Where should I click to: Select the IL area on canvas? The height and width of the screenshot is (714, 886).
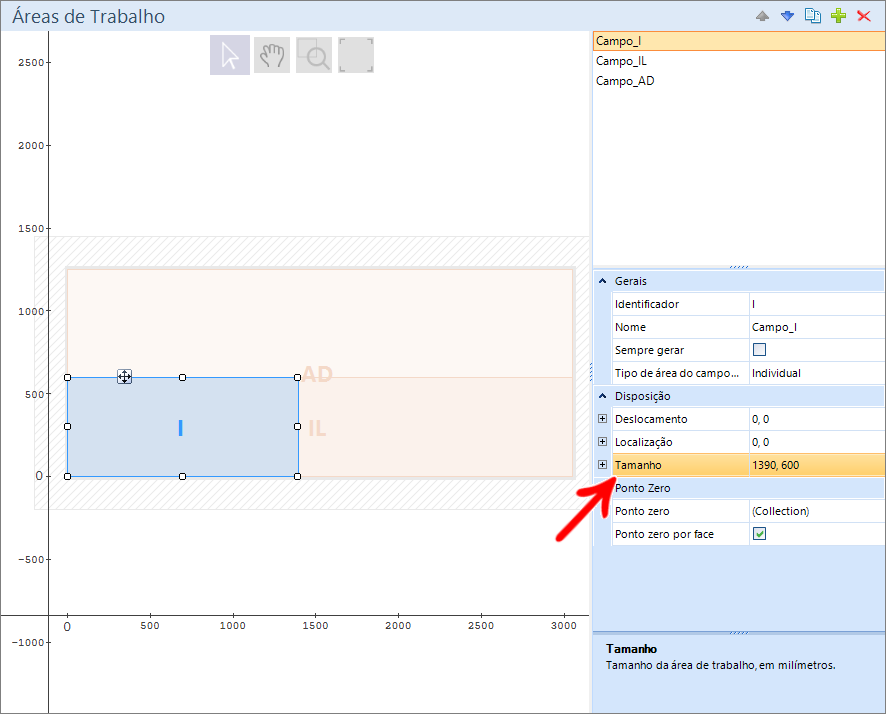click(x=435, y=427)
